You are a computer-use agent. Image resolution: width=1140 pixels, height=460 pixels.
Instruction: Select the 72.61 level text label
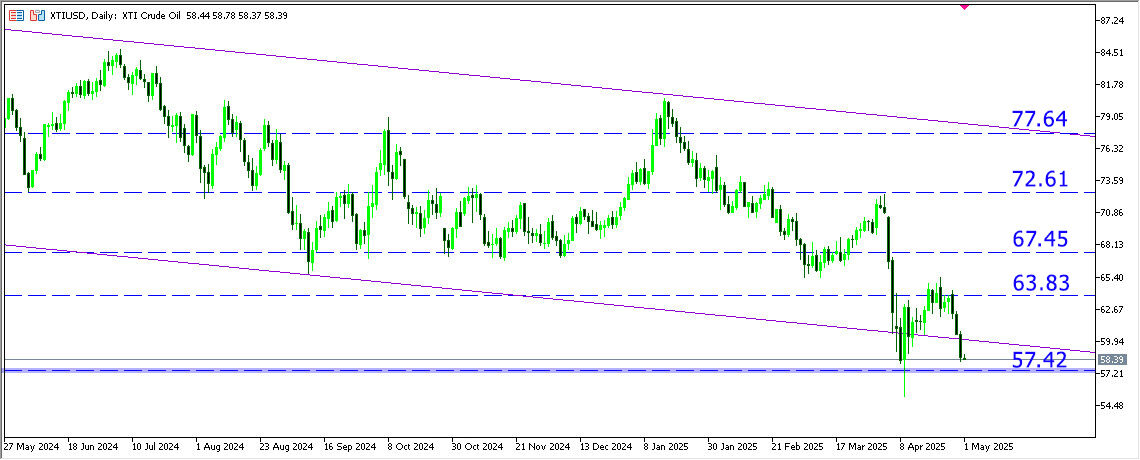point(1040,180)
